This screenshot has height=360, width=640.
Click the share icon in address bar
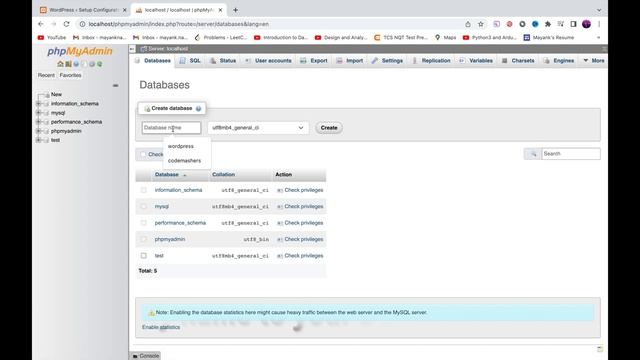468,24
